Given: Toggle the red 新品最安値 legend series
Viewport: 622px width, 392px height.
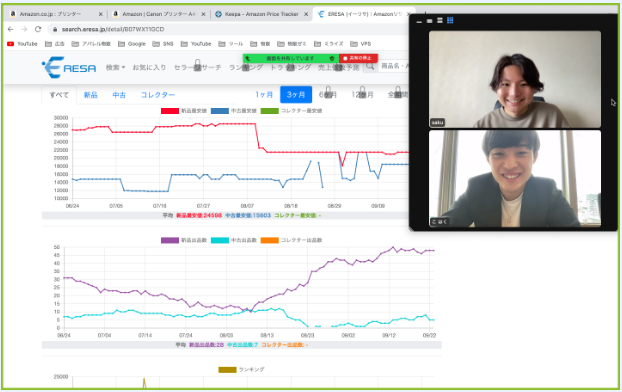Looking at the screenshot, I should click(x=184, y=111).
